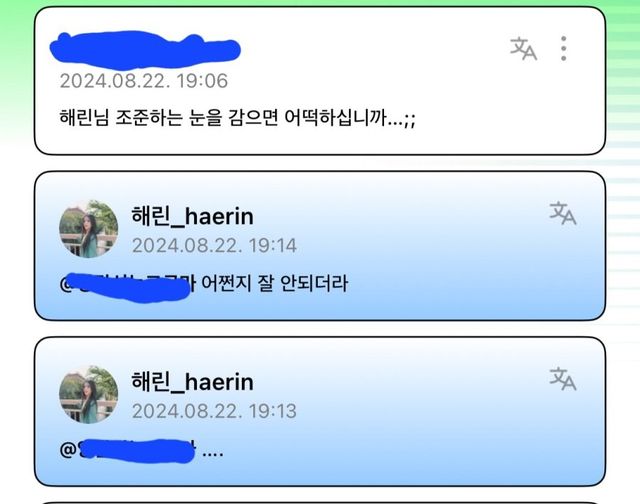Tap the 해린_haerin username on the 19:14 reply
Viewport: 640px width, 504px height.
point(192,216)
